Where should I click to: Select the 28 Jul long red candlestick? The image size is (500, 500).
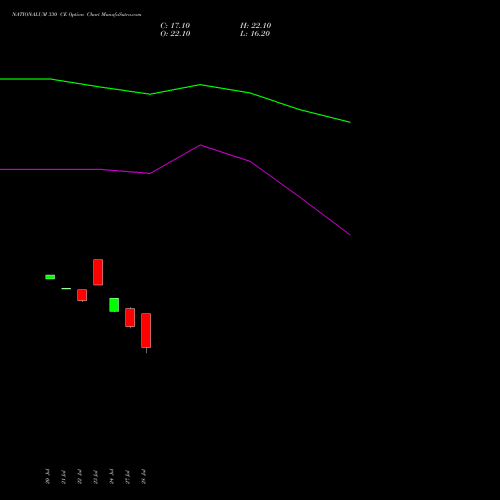146,331
